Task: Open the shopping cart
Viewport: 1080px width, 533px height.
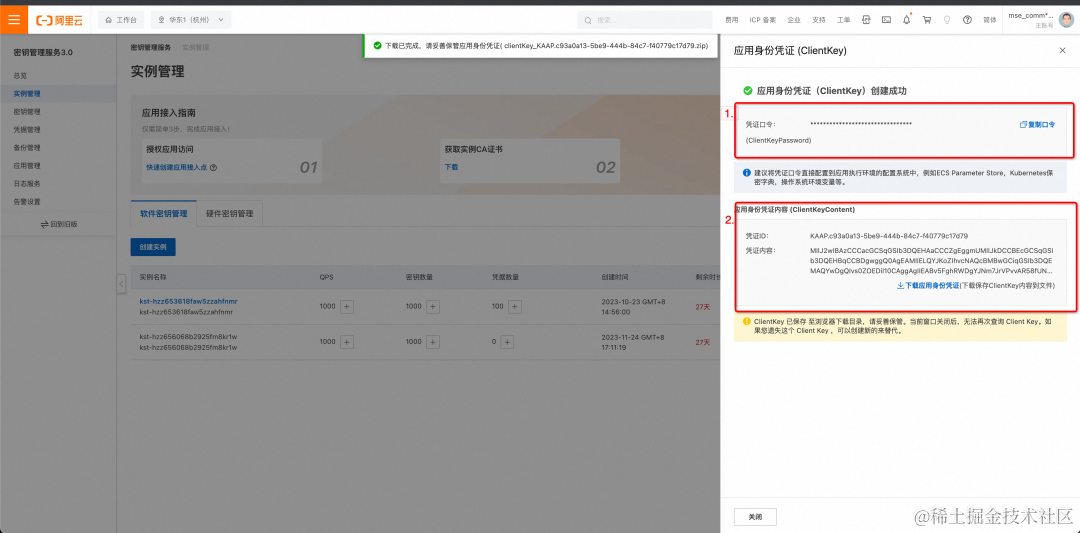Action: 926,20
